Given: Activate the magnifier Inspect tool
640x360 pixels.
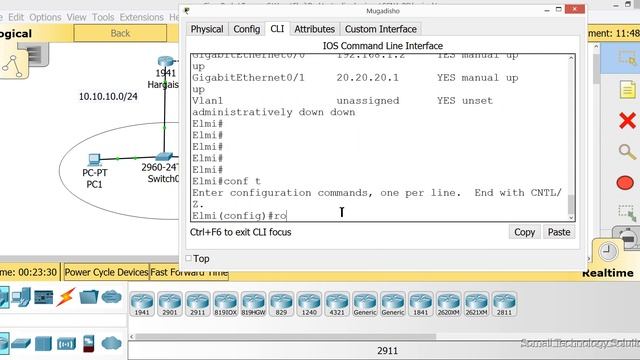Looking at the screenshot, I should click(x=627, y=152).
